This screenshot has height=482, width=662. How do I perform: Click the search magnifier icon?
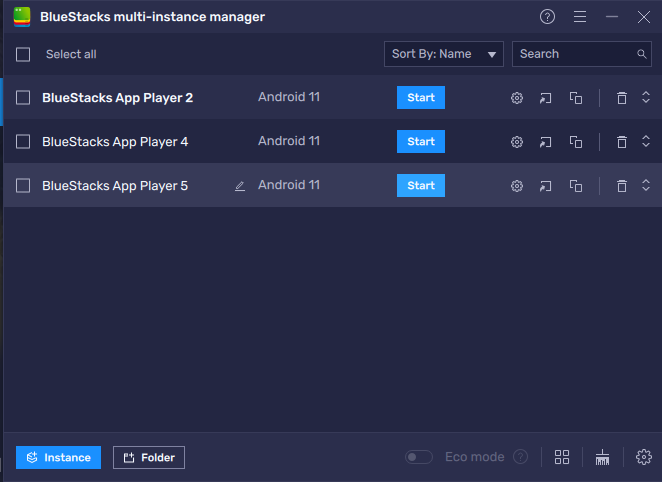pyautogui.click(x=641, y=54)
